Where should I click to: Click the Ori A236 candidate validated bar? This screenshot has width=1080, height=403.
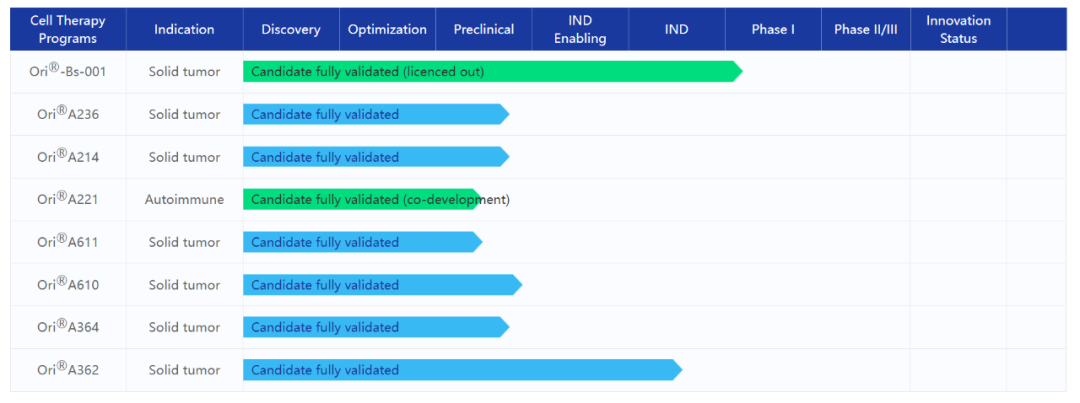pyautogui.click(x=375, y=114)
